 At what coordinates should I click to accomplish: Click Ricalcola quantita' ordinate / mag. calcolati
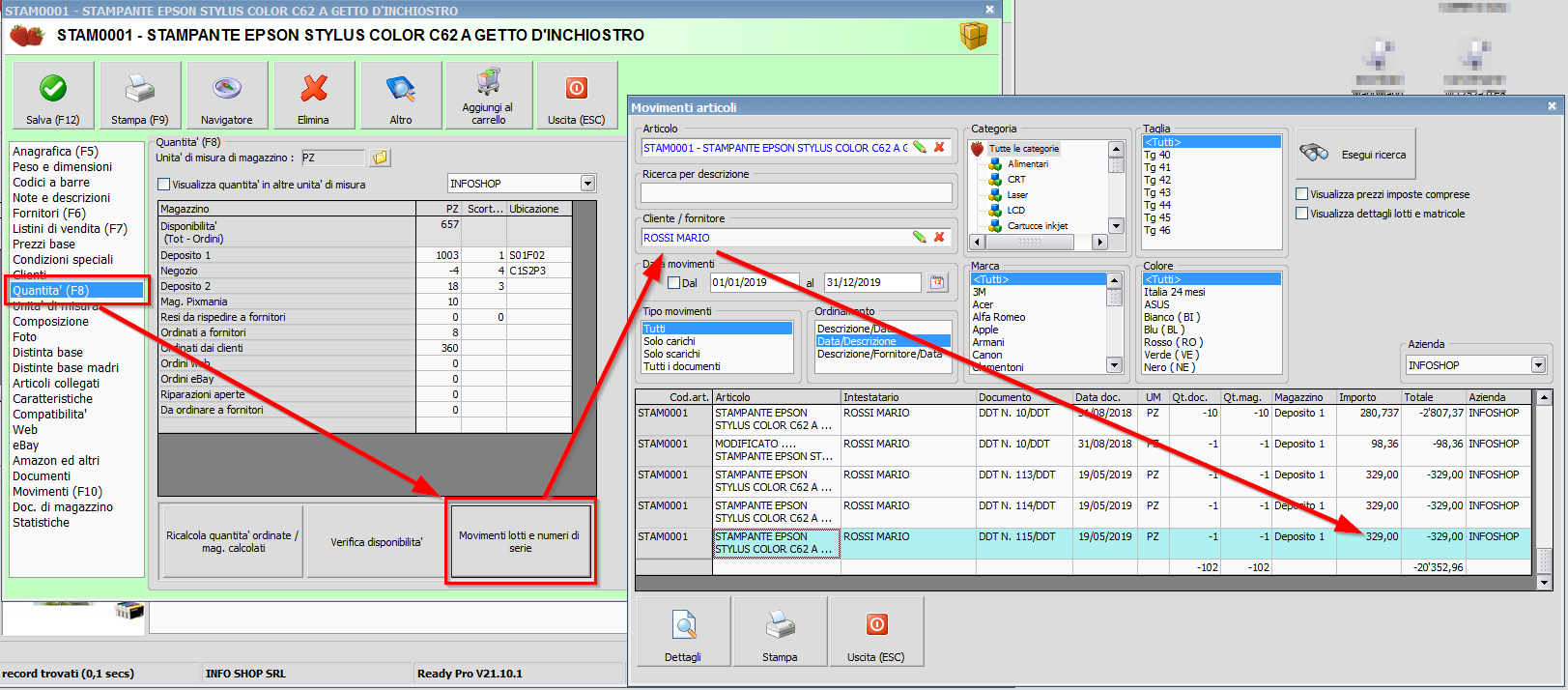coord(233,541)
